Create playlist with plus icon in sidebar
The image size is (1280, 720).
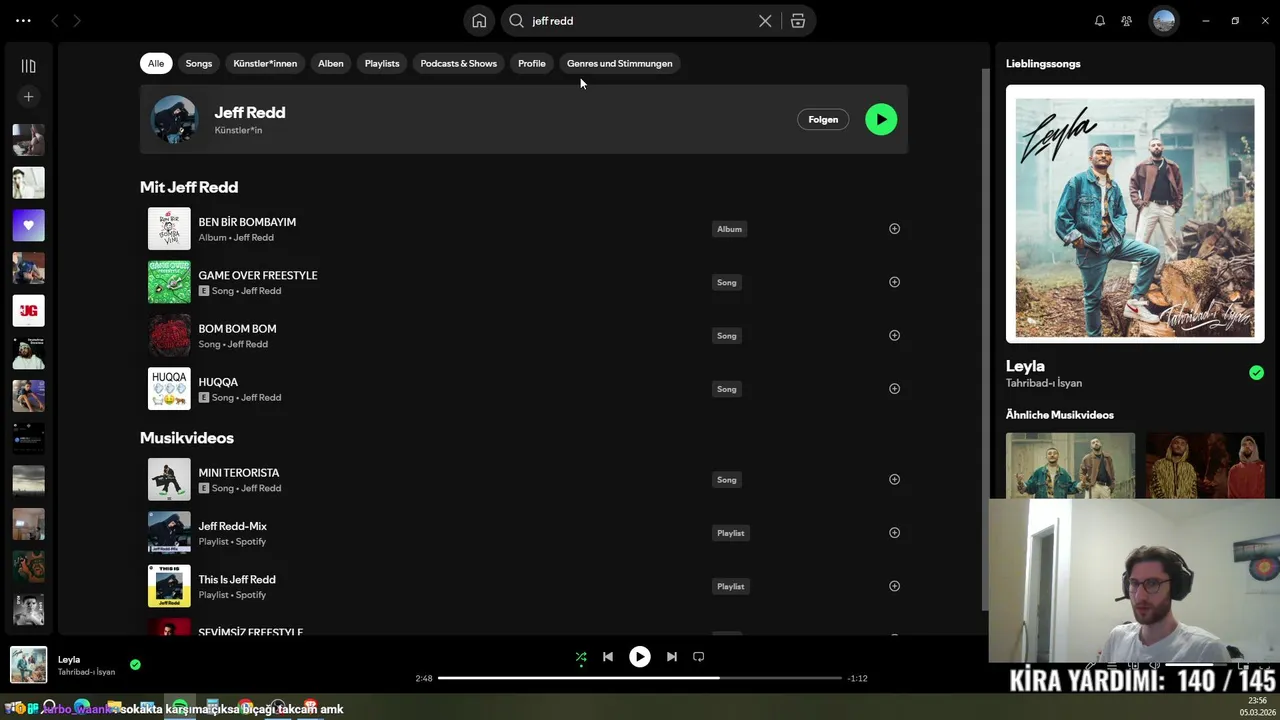[x=28, y=97]
